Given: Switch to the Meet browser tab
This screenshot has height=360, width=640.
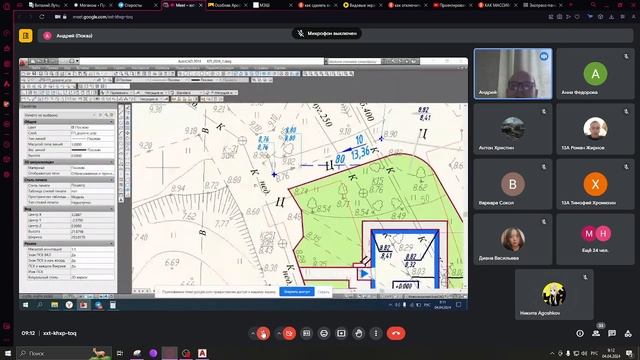Looking at the screenshot, I should click(x=183, y=5).
